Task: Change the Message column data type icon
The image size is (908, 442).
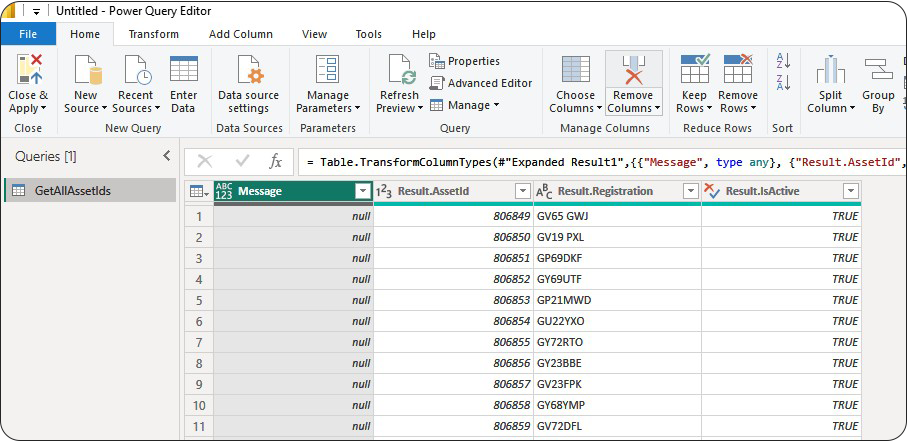Action: tap(224, 191)
